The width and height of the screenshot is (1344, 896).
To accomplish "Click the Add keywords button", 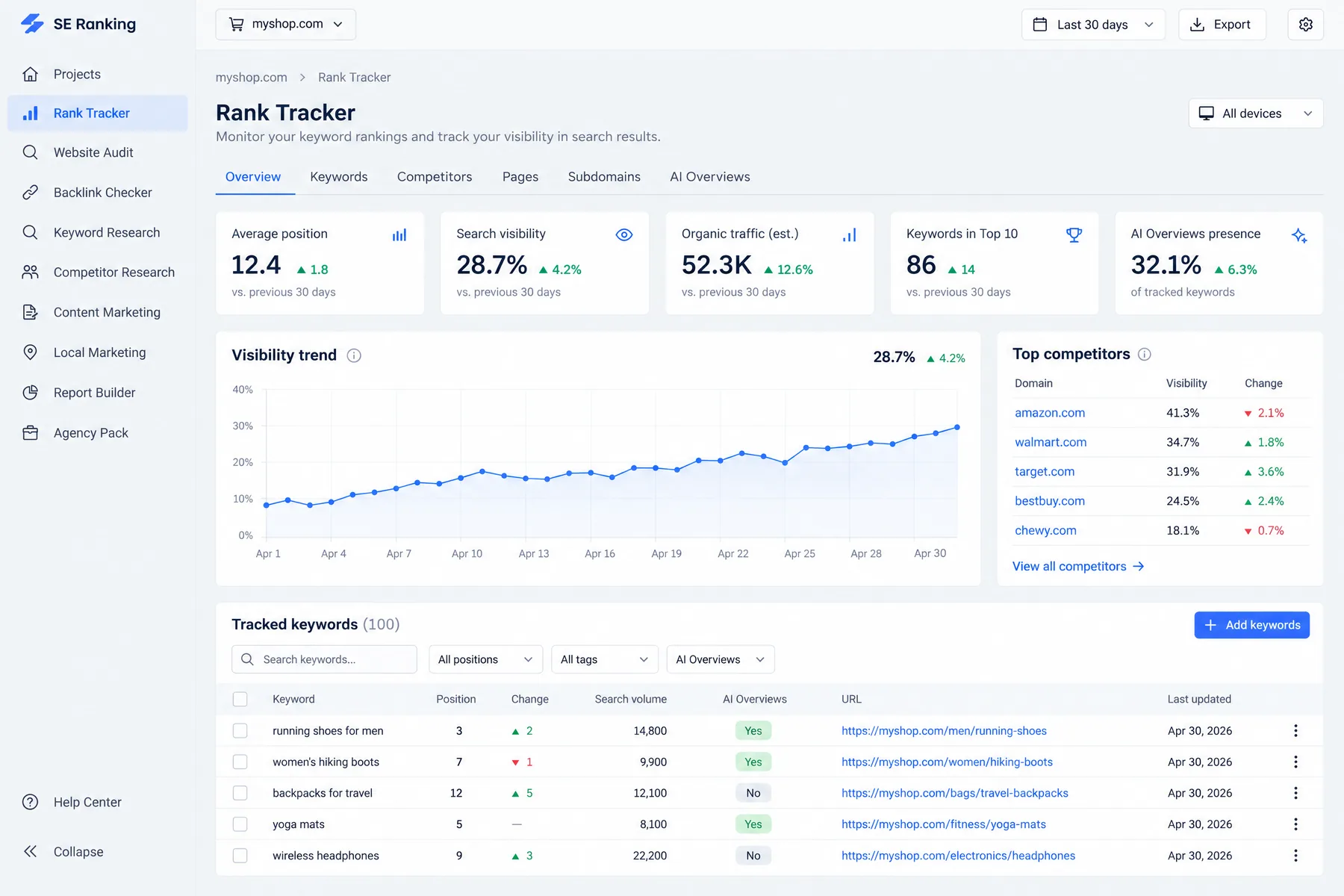I will (x=1252, y=625).
